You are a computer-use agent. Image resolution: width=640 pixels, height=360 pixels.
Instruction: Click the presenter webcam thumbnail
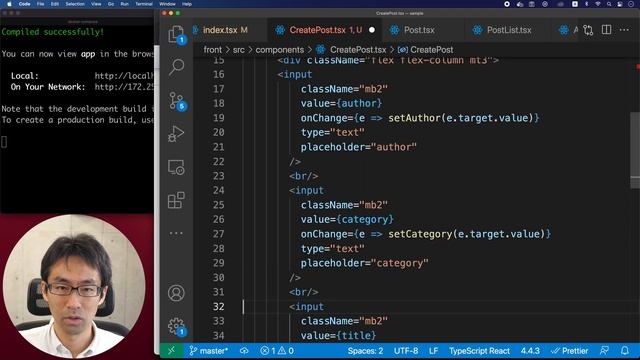click(75, 286)
